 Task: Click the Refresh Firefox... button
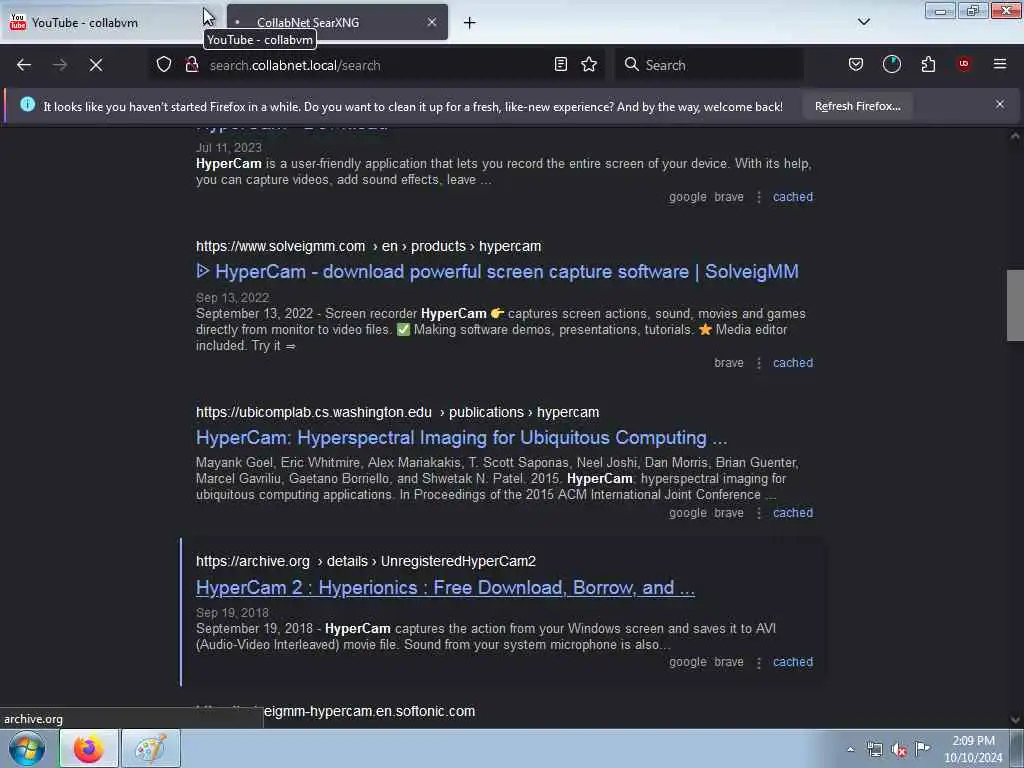857,106
